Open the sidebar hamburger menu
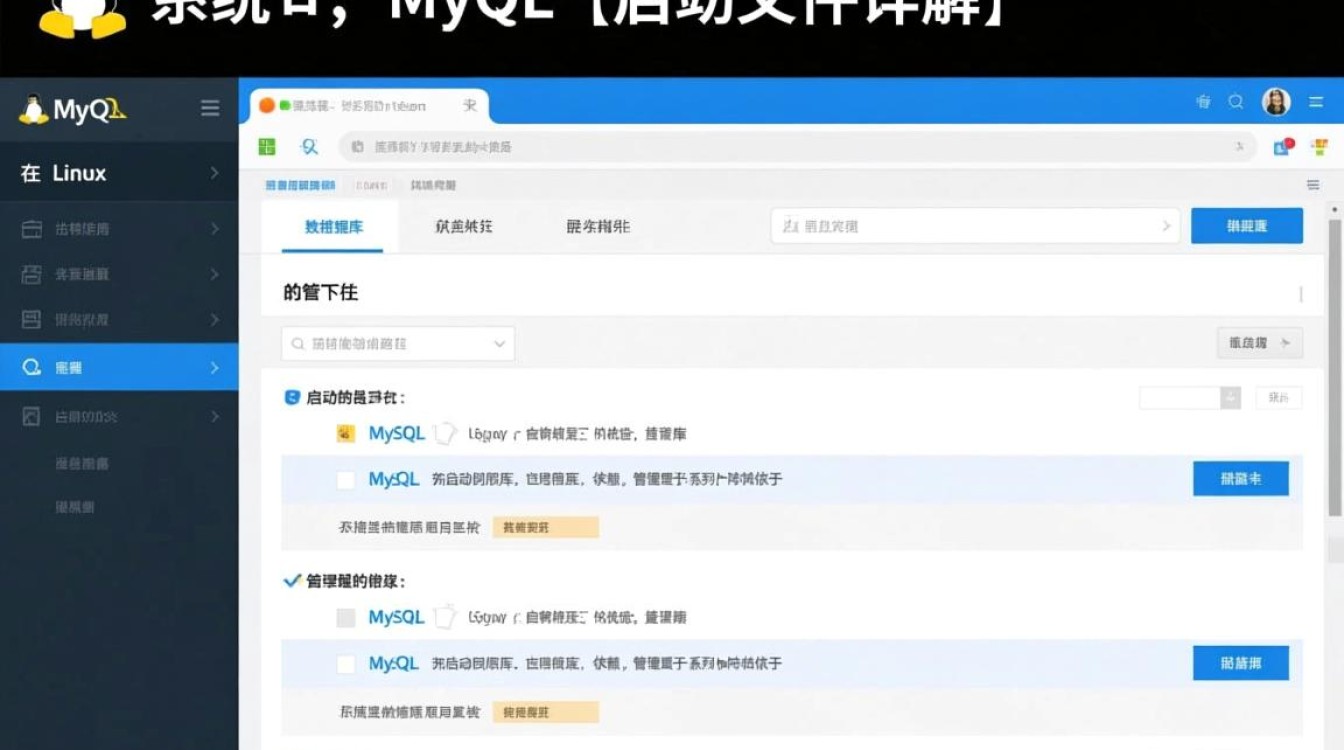Image resolution: width=1344 pixels, height=750 pixels. (x=209, y=109)
